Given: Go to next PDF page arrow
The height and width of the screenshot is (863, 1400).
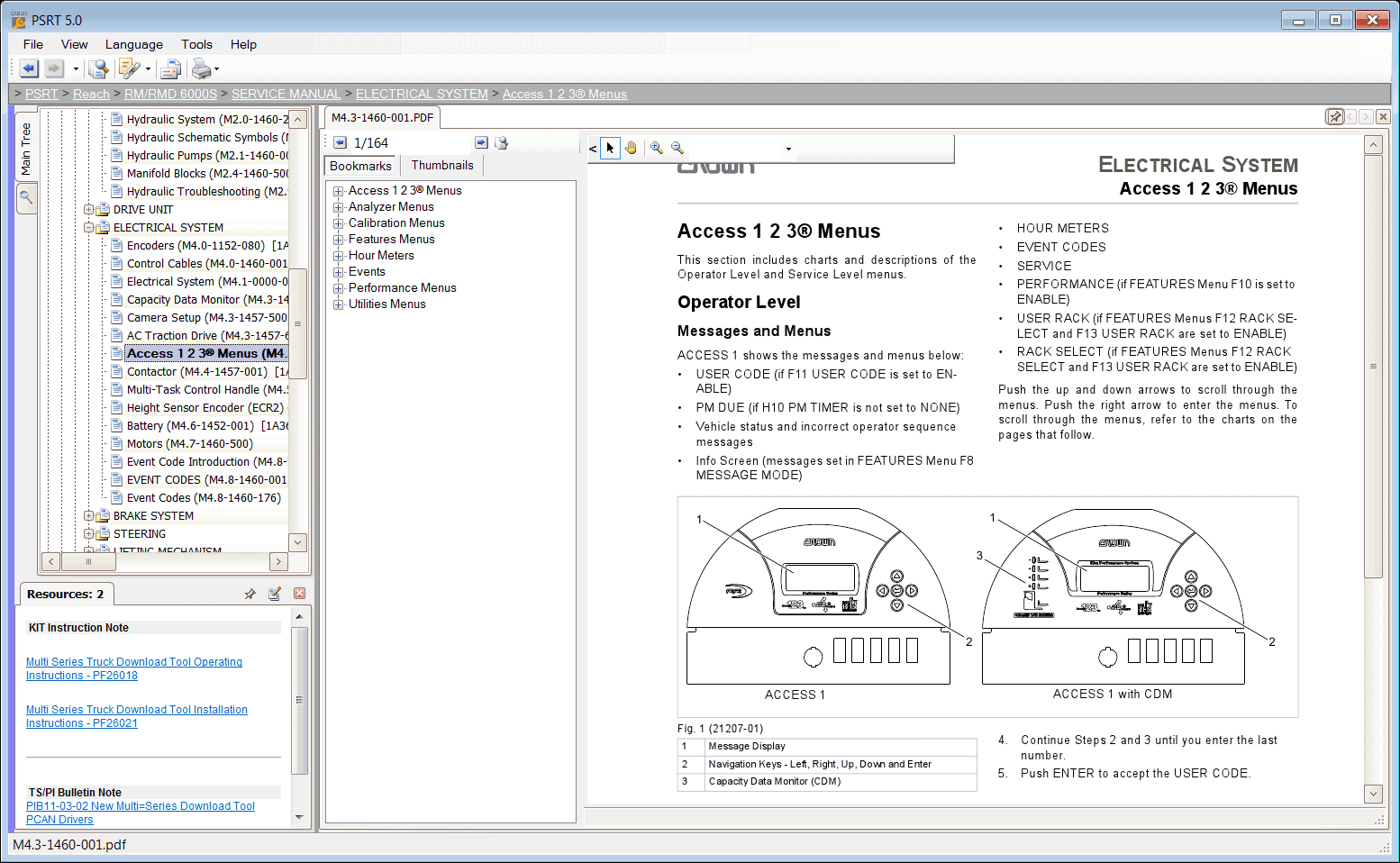Looking at the screenshot, I should (x=481, y=142).
